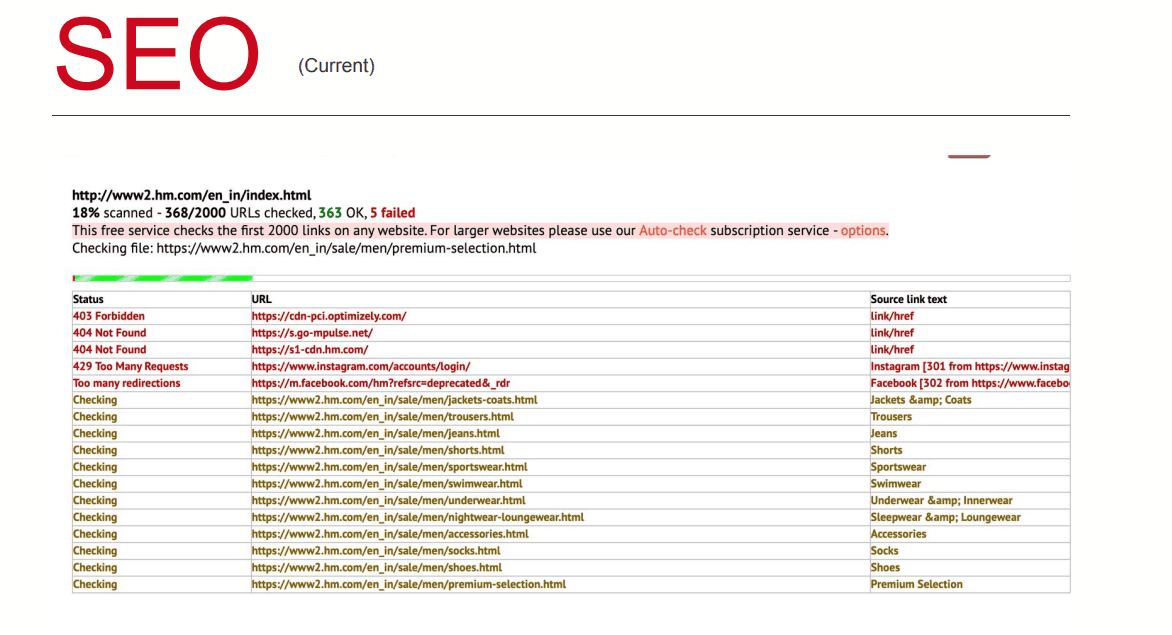Click the 5 failed status text
The width and height of the screenshot is (1172, 635).
tap(394, 212)
